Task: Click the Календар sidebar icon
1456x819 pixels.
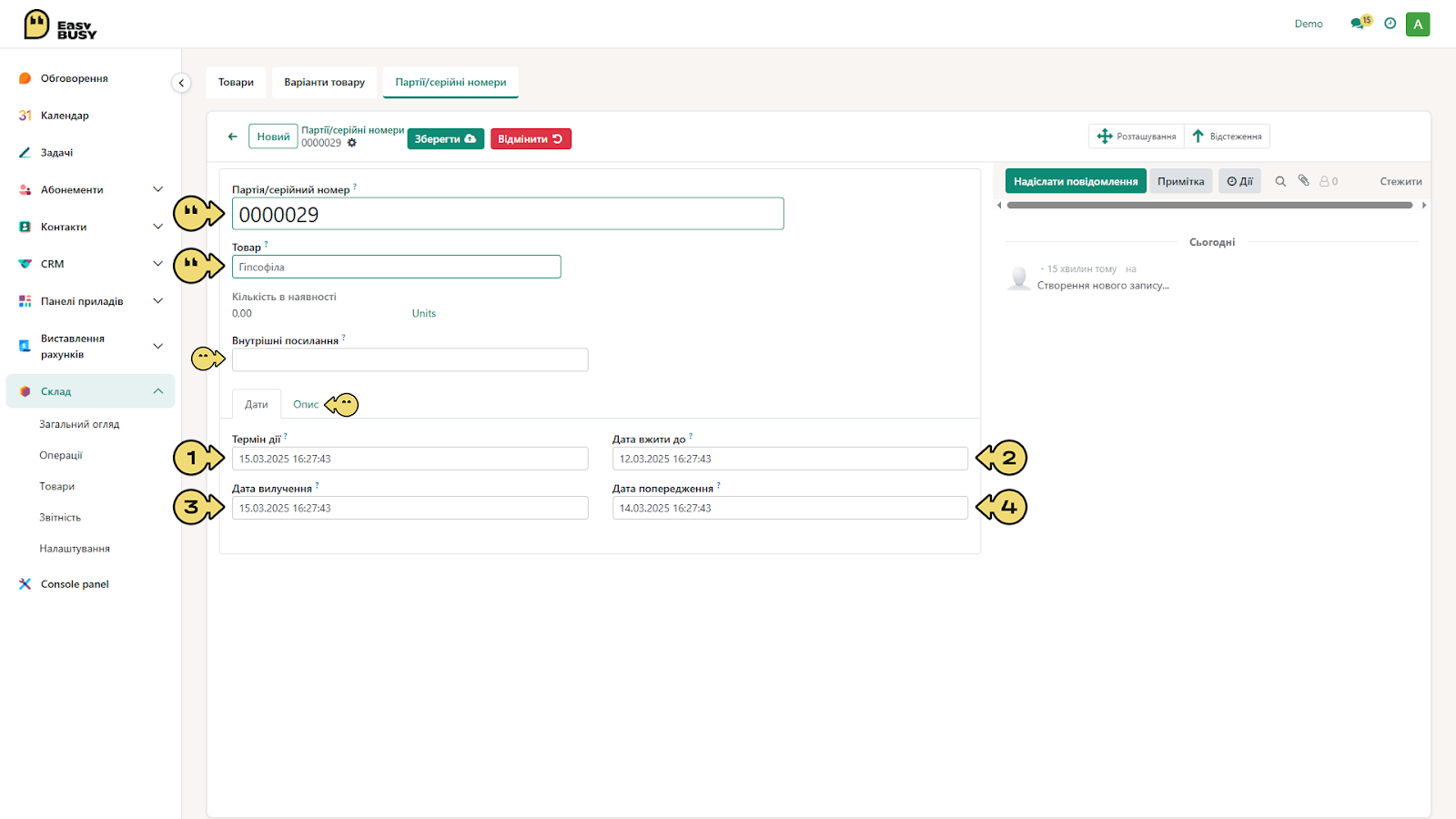Action: (25, 116)
